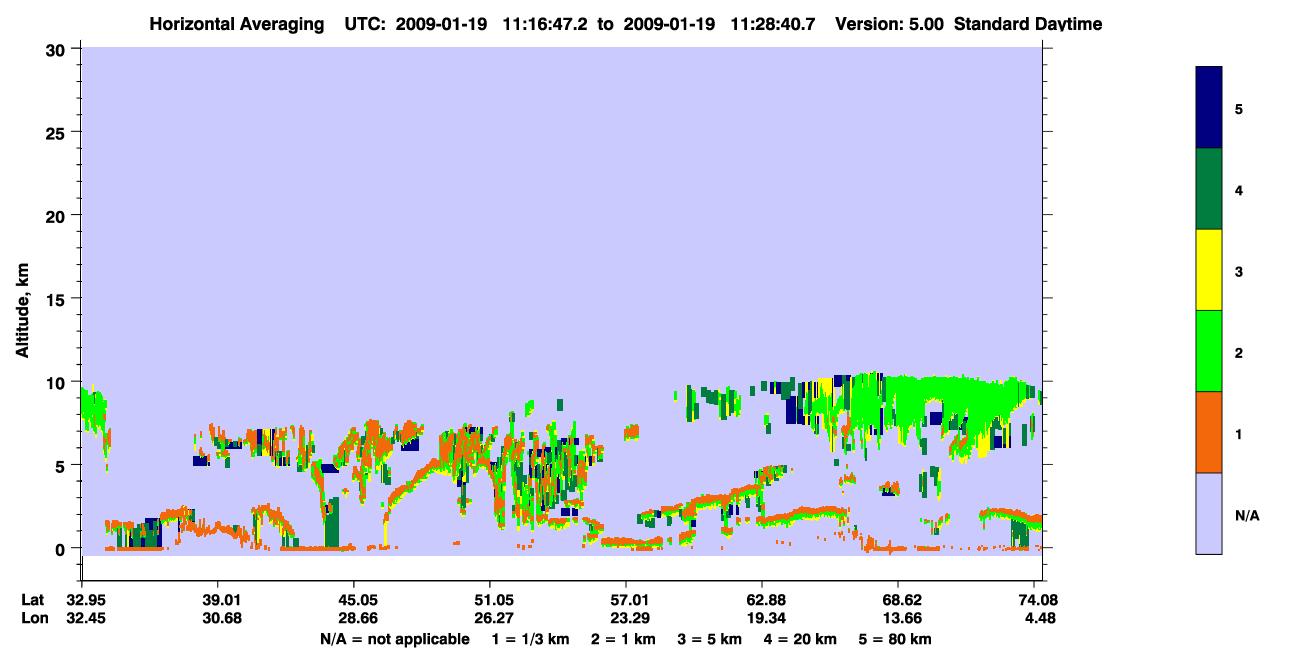The height and width of the screenshot is (667, 1300).
Task: Click the 'Lon' row label
Action: pos(33,618)
